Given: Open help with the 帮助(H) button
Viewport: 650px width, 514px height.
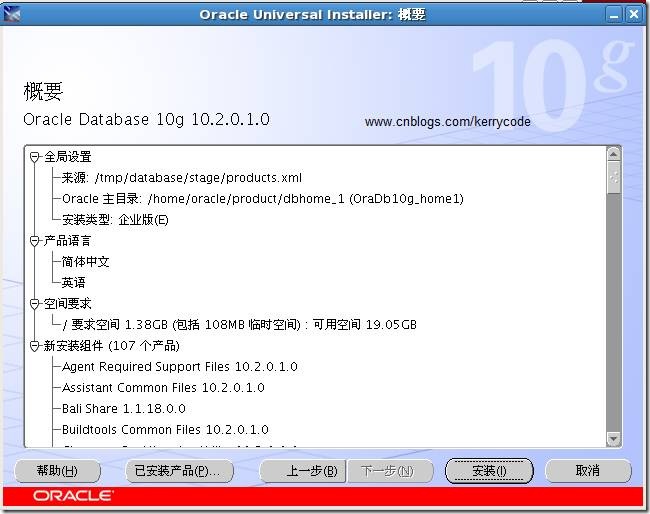Looking at the screenshot, I should (58, 471).
